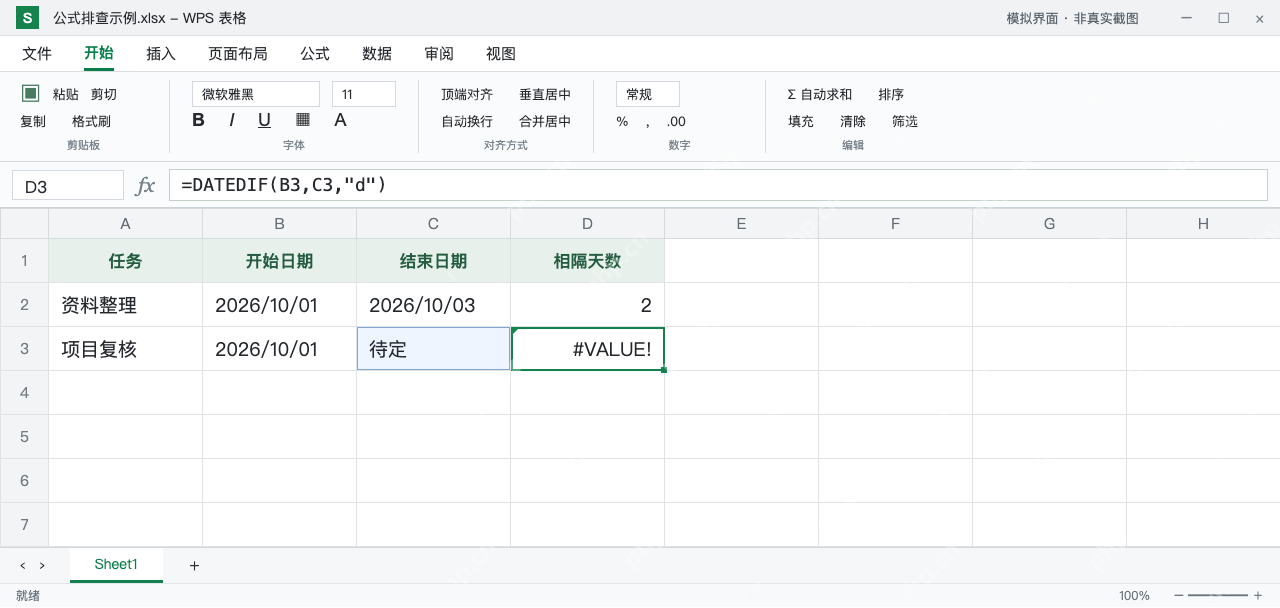Click the 粘贴 paste button
1280x608 pixels.
(x=66, y=94)
